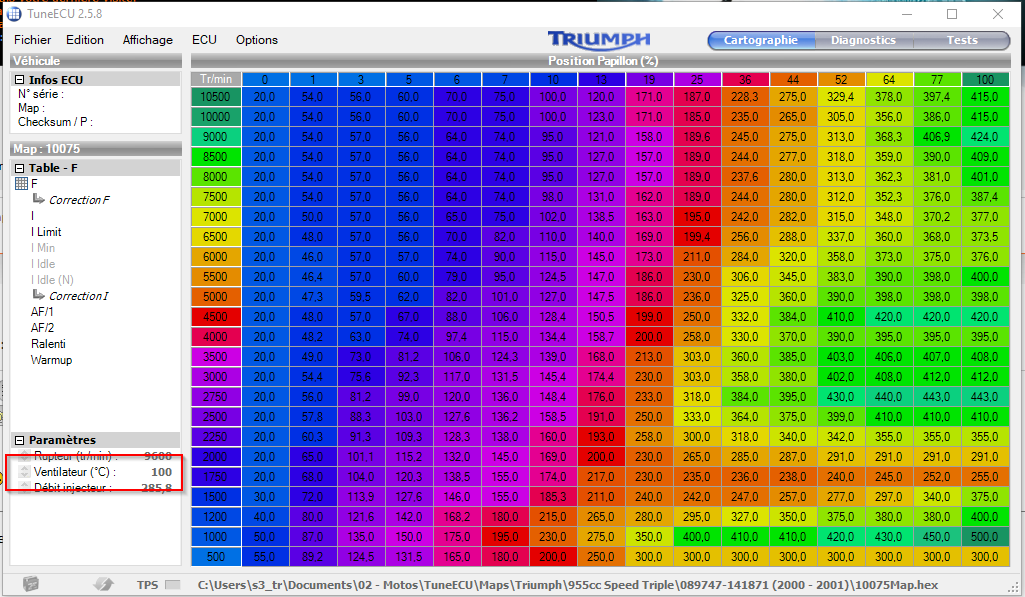Open the AF/2 table

click(x=42, y=328)
